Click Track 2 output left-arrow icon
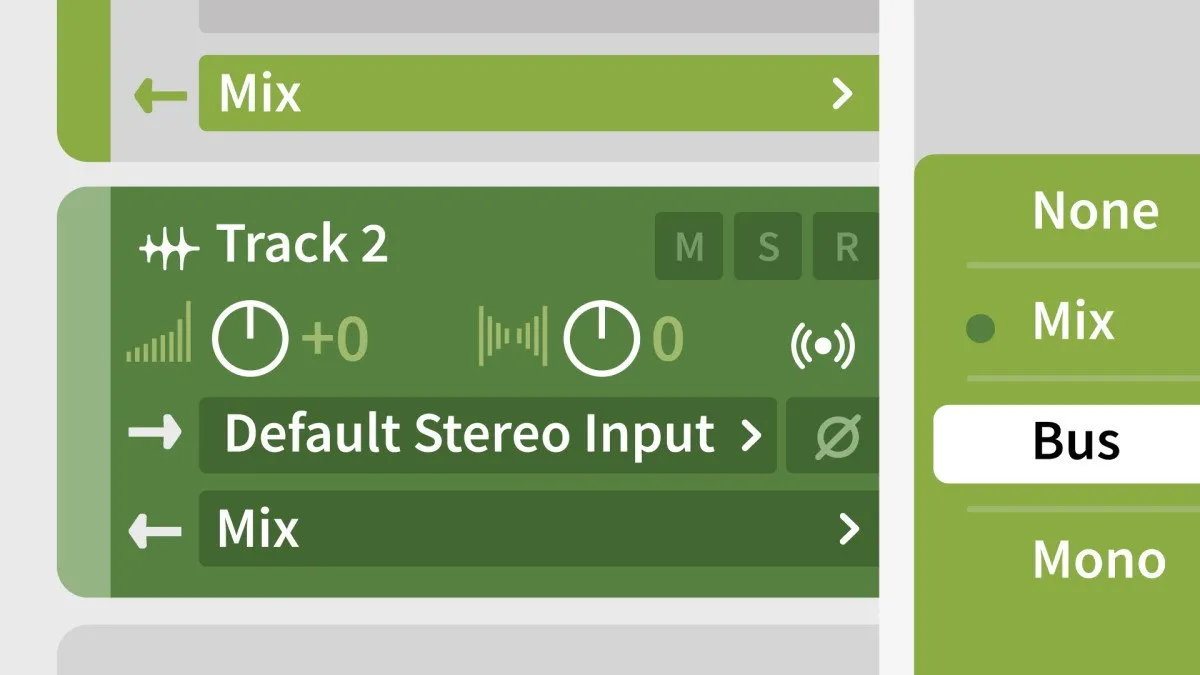The height and width of the screenshot is (675, 1200). [155, 530]
